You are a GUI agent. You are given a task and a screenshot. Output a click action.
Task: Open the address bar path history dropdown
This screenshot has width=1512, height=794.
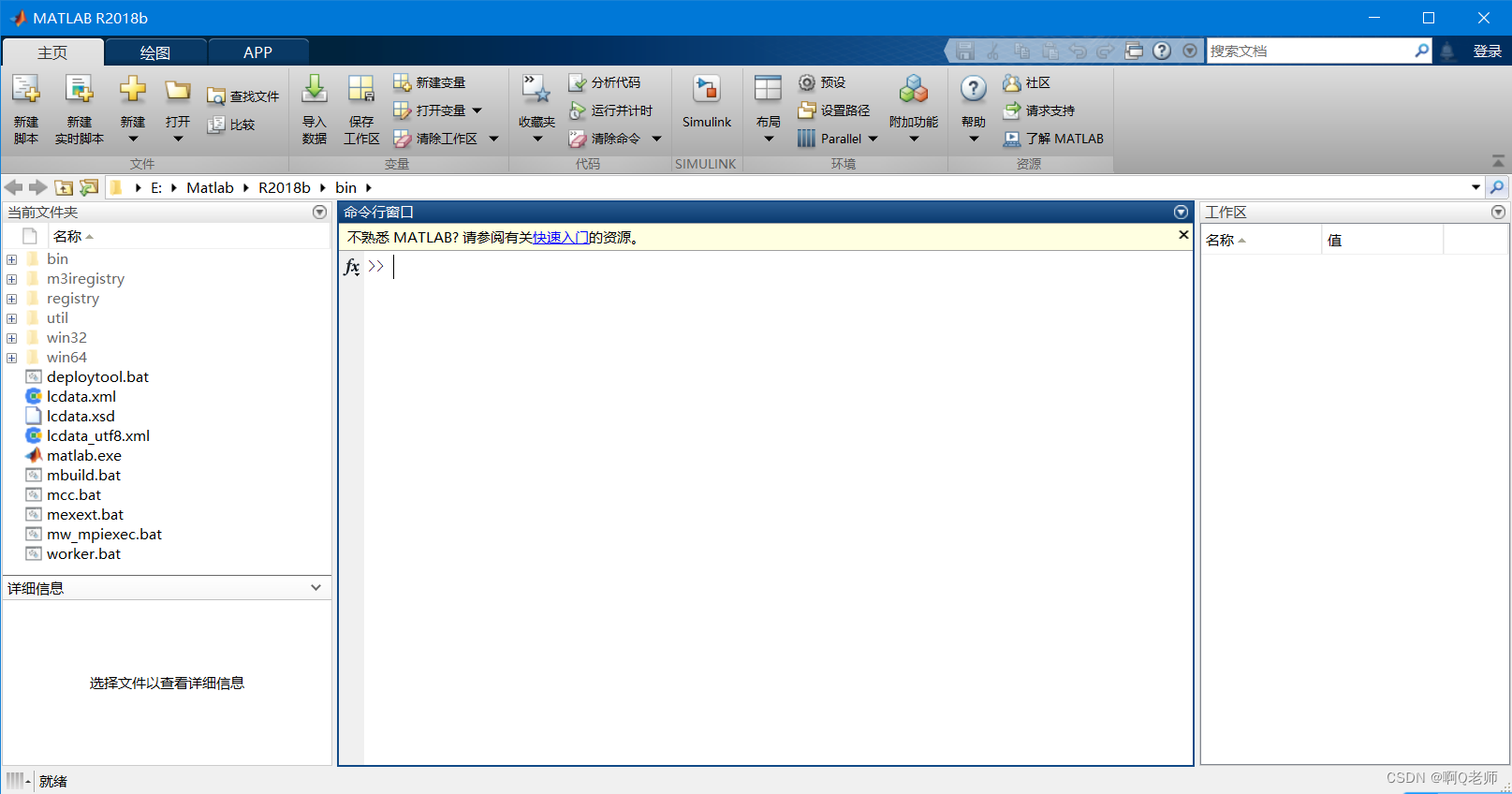point(1476,187)
